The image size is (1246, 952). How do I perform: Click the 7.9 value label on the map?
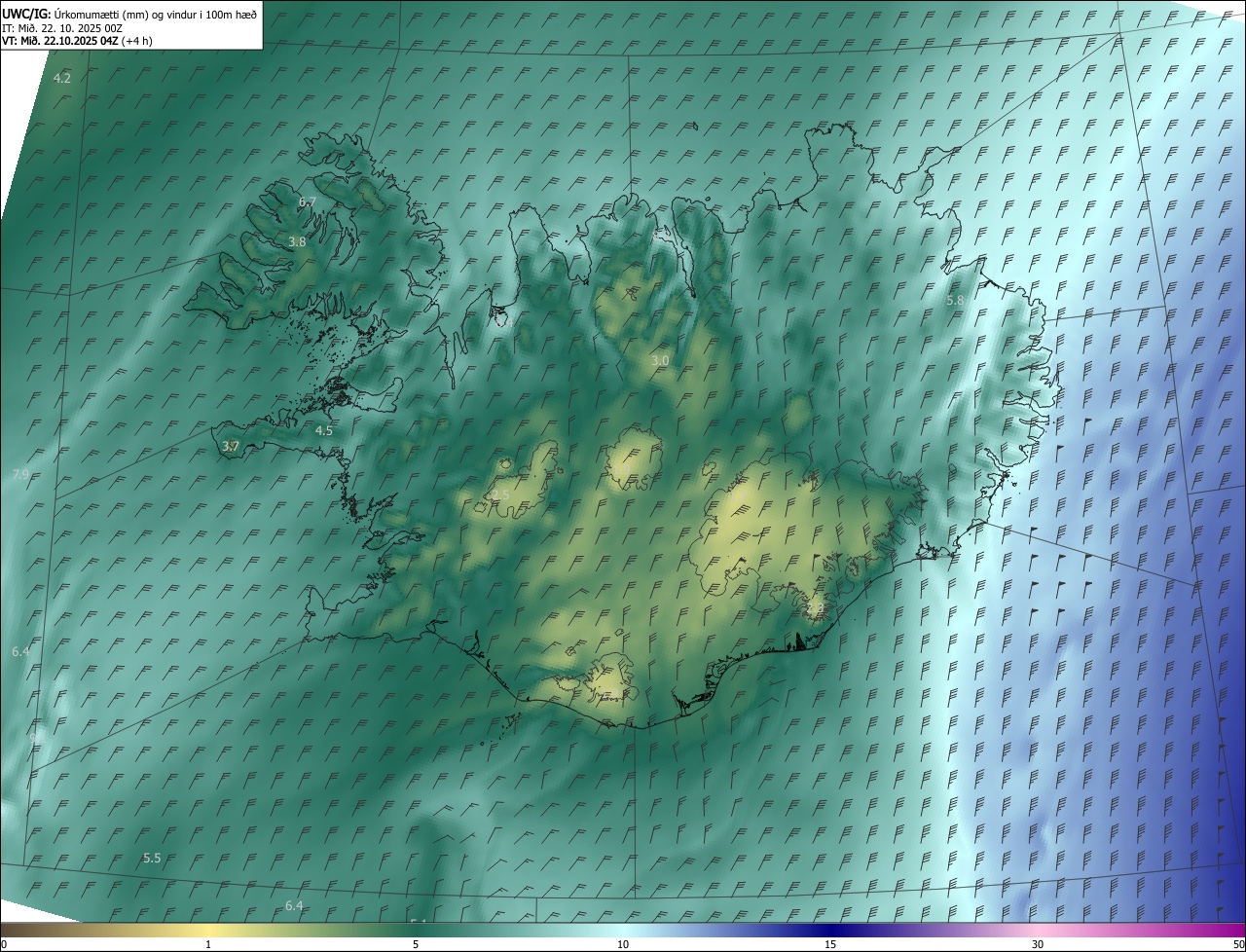coord(20,474)
